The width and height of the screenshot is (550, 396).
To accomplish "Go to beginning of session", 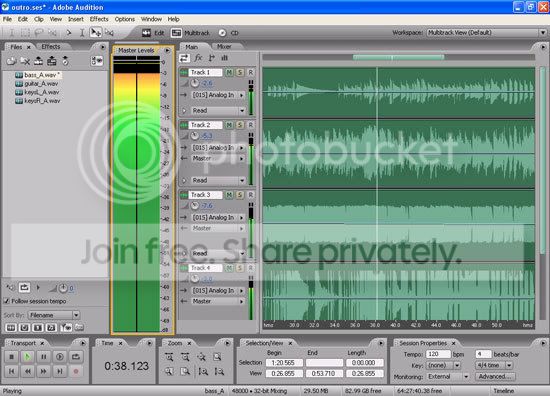I will coord(11,371).
